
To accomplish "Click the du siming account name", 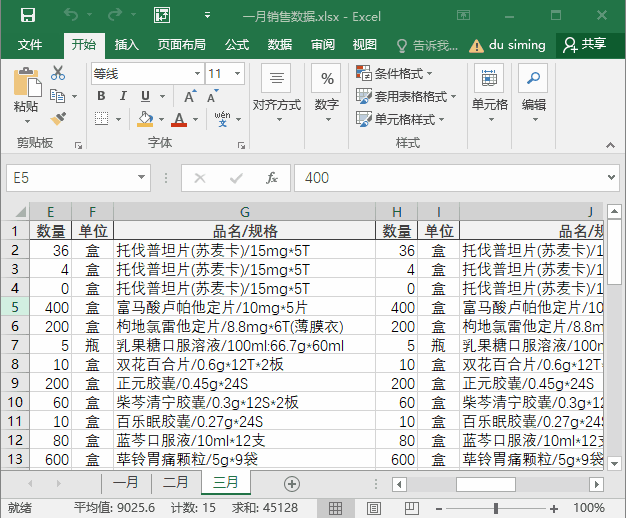I will click(x=517, y=45).
